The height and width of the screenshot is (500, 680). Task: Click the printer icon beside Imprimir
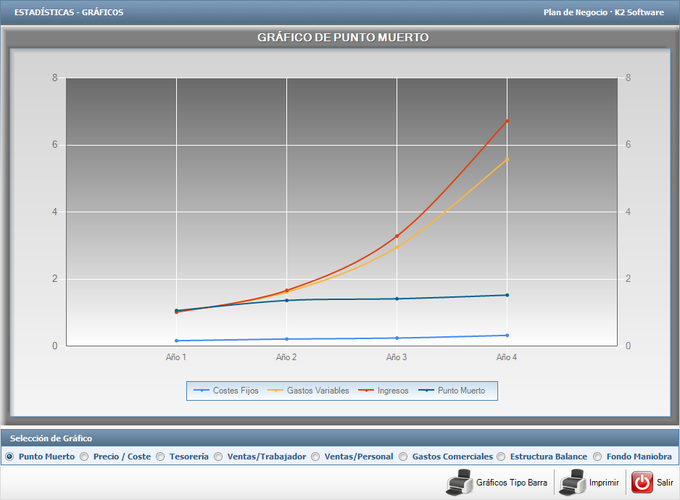click(x=572, y=482)
